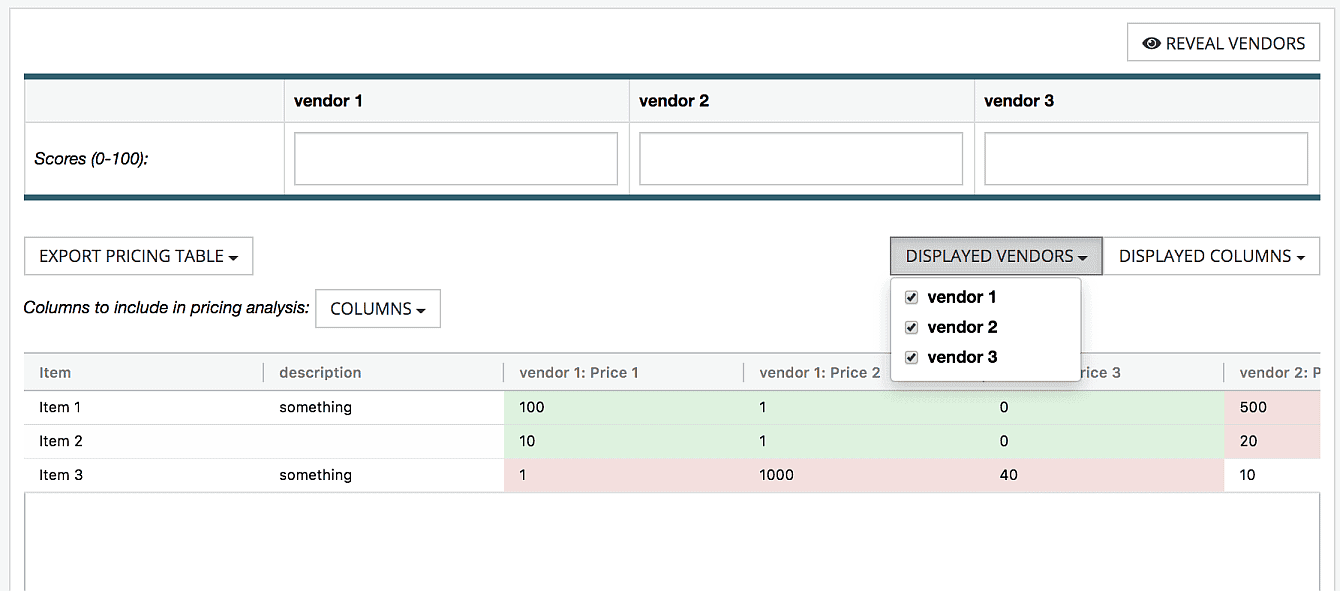Click the vendor 1: Price 2 column header

point(820,372)
